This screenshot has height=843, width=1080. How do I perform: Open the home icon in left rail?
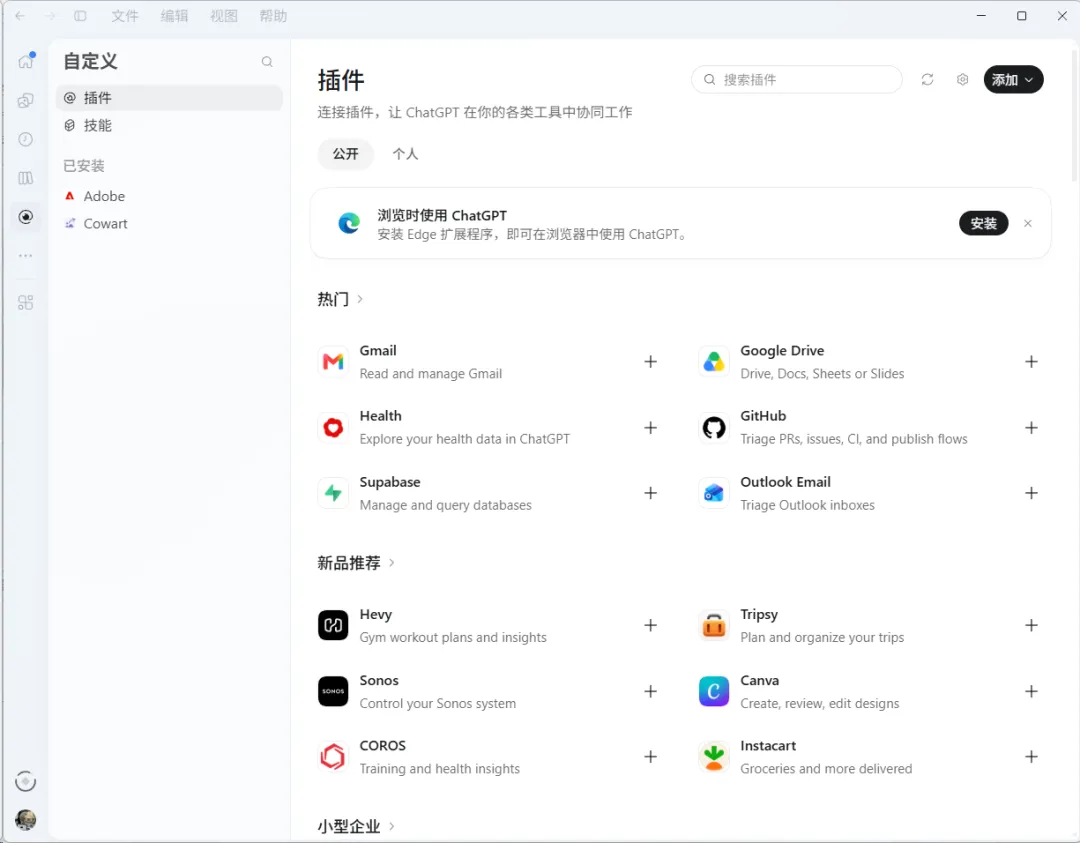tap(25, 61)
